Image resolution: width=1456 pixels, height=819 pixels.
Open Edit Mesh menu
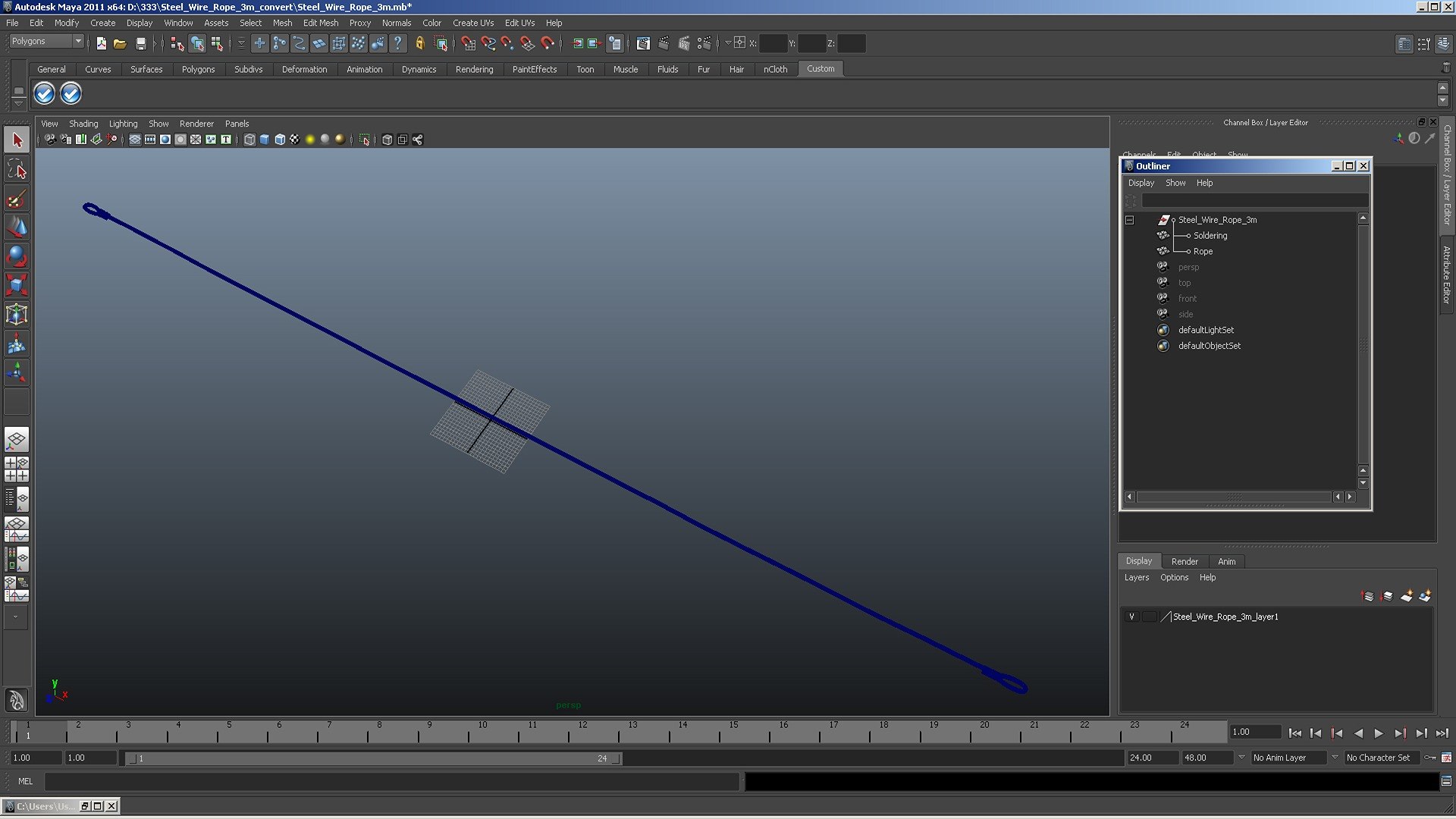[321, 23]
